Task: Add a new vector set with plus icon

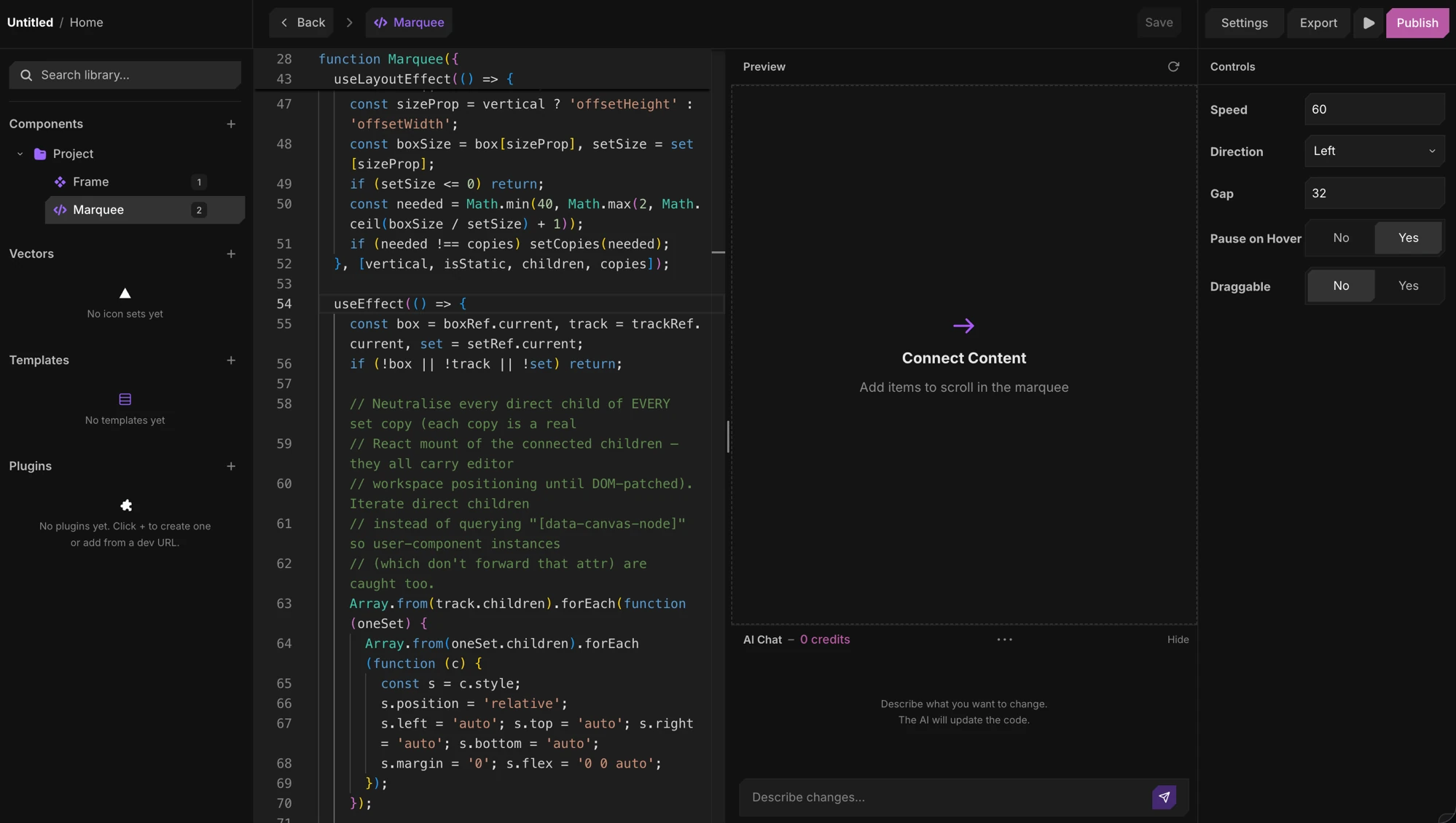Action: click(231, 253)
